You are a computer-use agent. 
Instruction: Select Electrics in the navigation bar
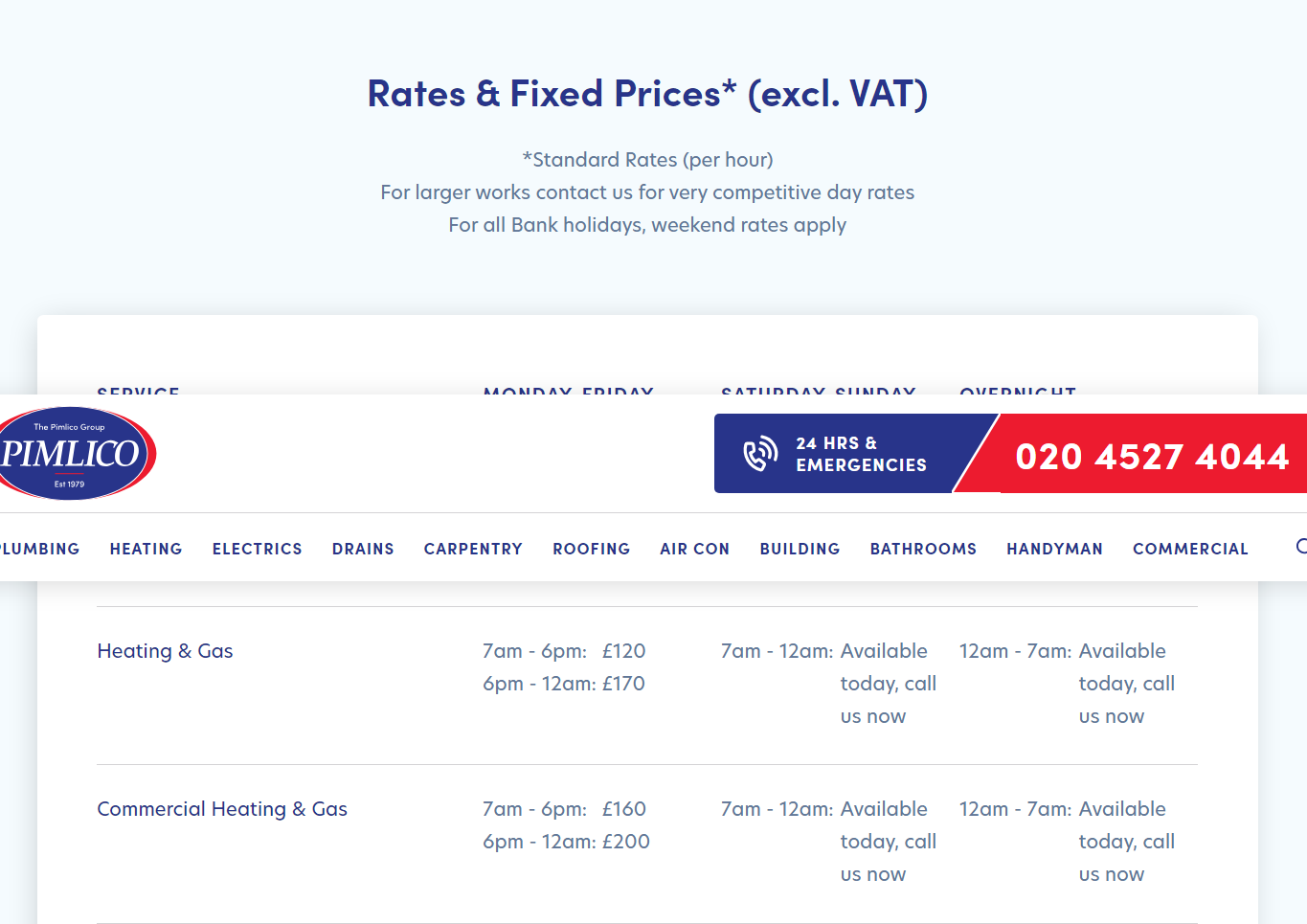[x=257, y=549]
